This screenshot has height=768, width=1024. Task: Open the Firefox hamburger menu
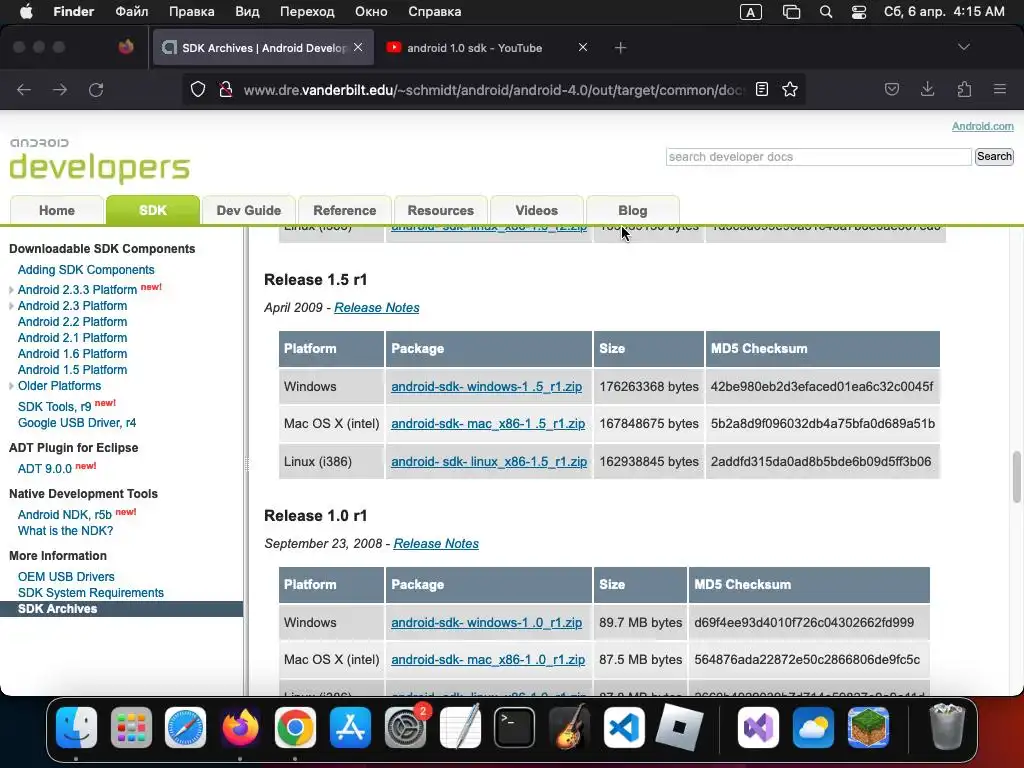pos(1000,89)
